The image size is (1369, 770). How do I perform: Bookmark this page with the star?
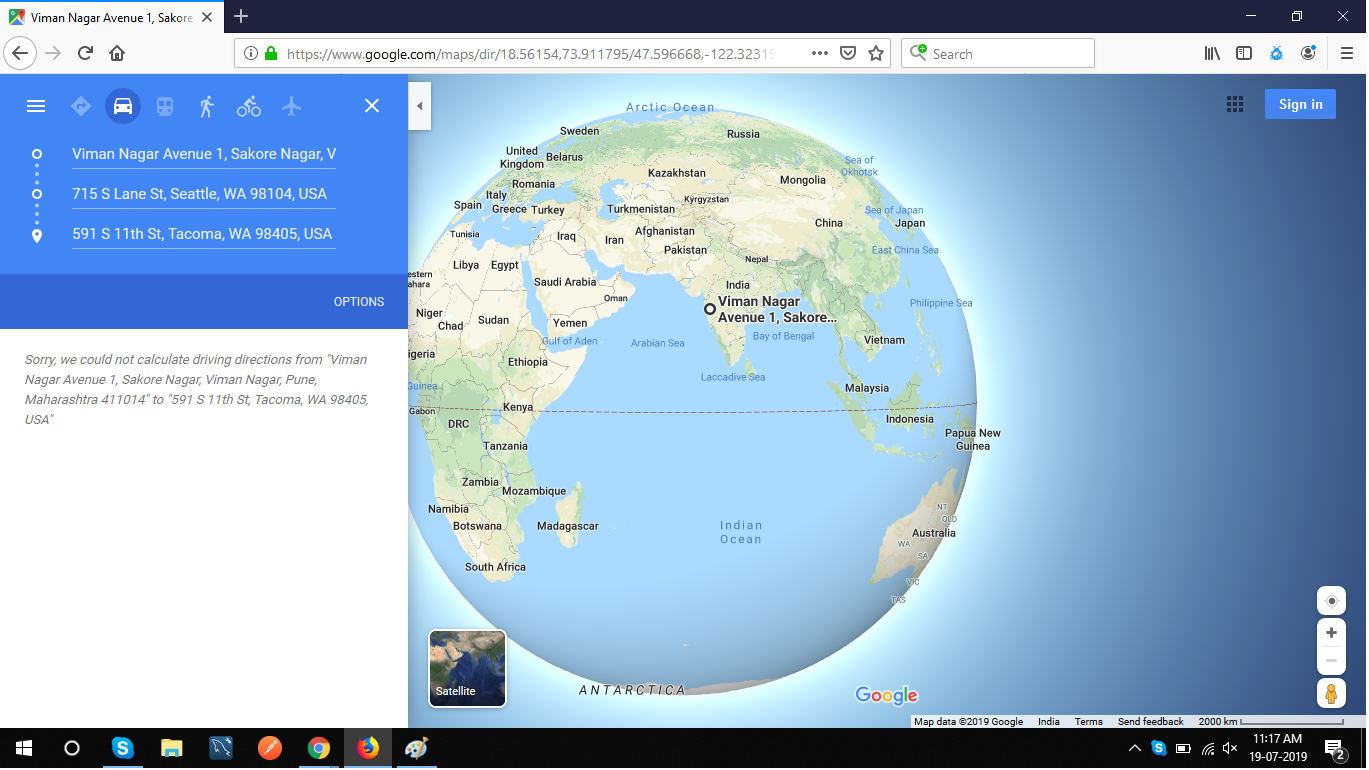[876, 53]
